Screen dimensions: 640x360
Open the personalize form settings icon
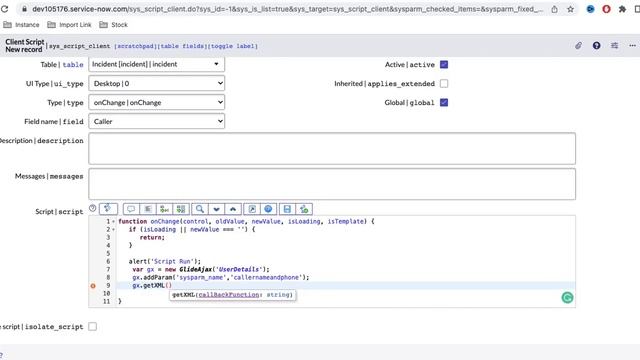[x=614, y=46]
